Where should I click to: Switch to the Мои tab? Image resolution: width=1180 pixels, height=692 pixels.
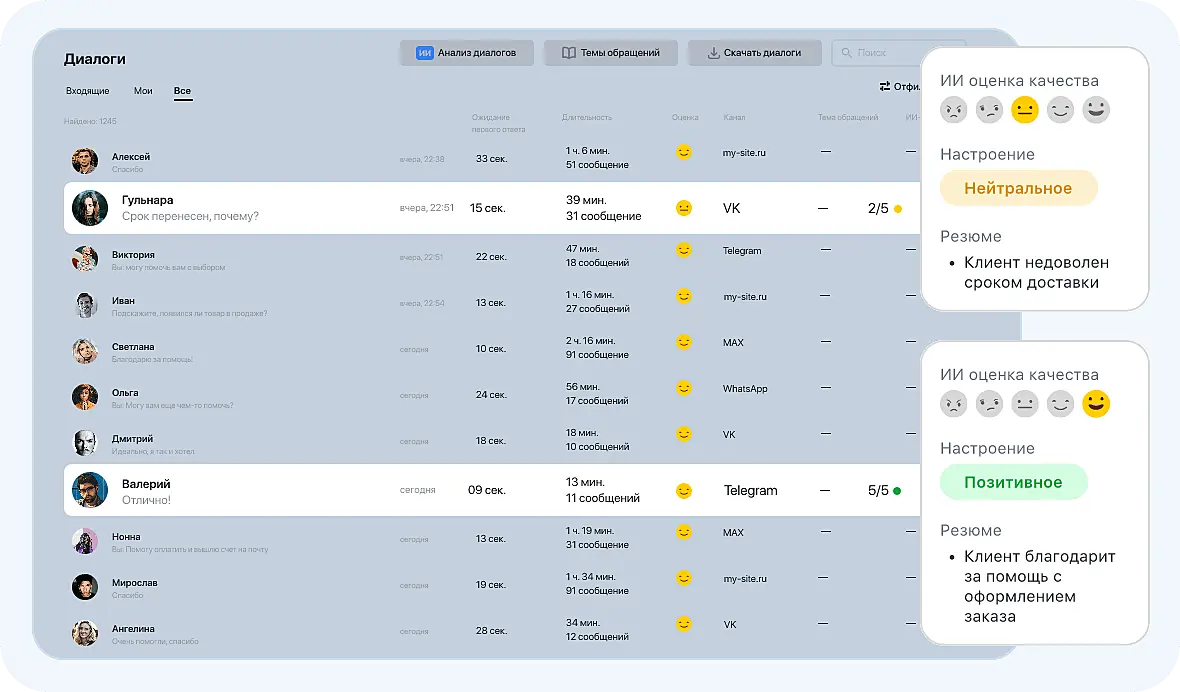click(143, 91)
